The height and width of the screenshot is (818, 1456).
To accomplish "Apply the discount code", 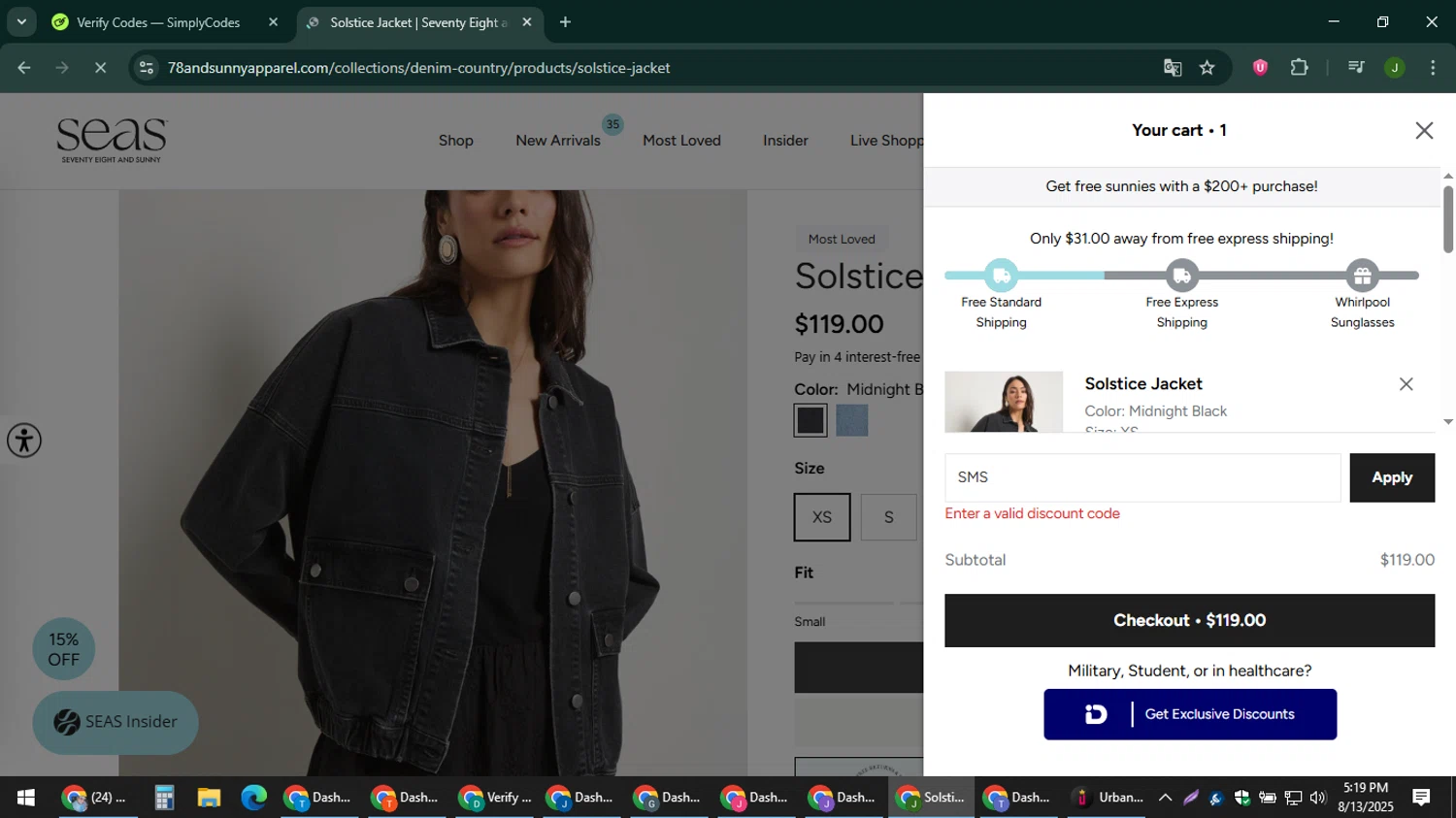I will (x=1392, y=477).
